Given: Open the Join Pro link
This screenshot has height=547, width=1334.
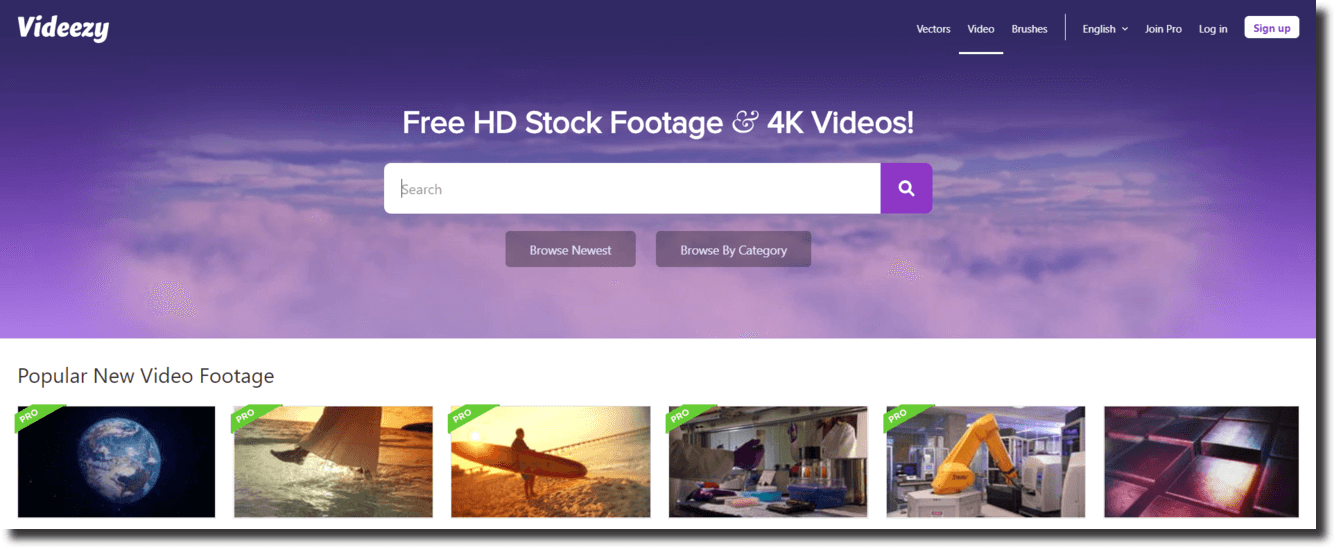Looking at the screenshot, I should point(1163,29).
